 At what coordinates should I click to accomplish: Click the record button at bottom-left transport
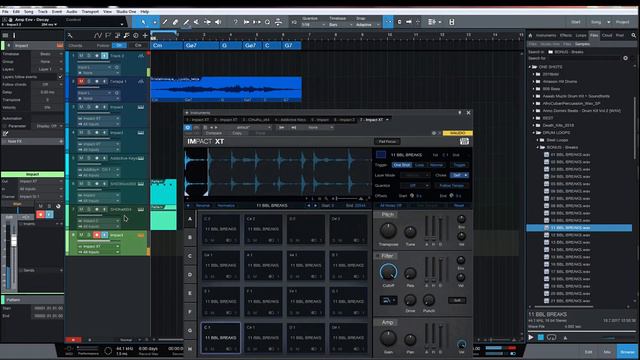(73, 340)
